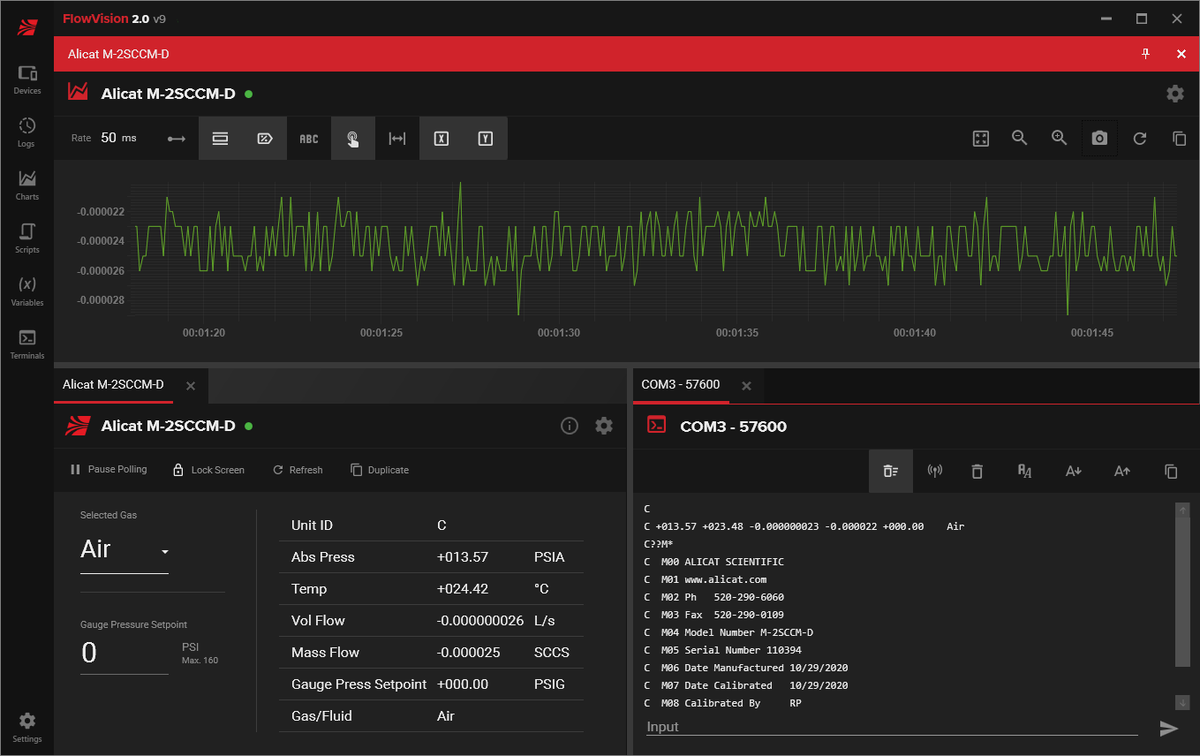Switch to the Alicat M-2SCCM-D device tab
Image resolution: width=1200 pixels, height=756 pixels.
pyautogui.click(x=113, y=385)
